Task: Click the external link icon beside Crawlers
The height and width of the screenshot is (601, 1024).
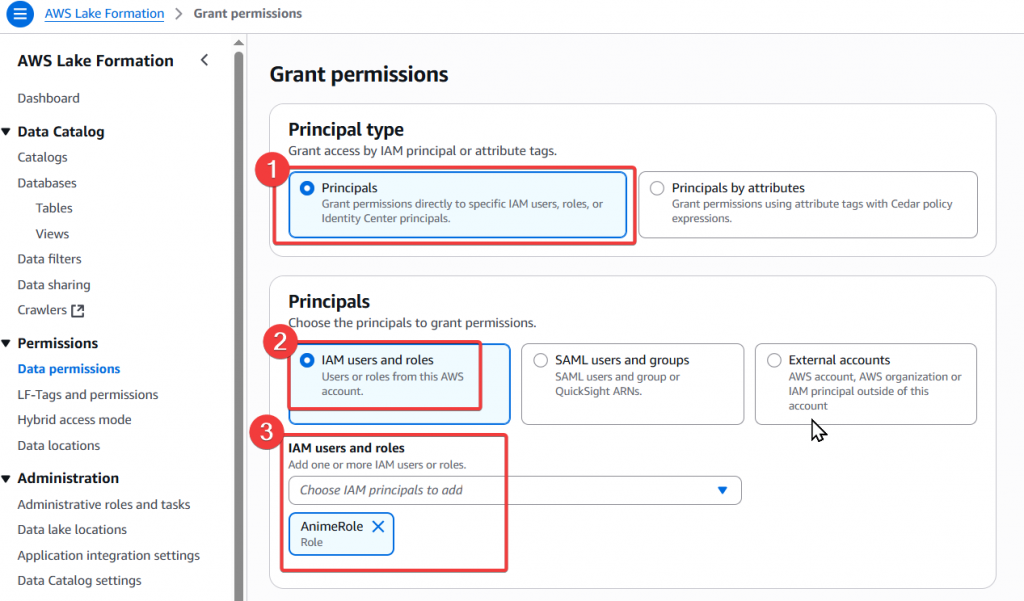Action: (x=78, y=311)
